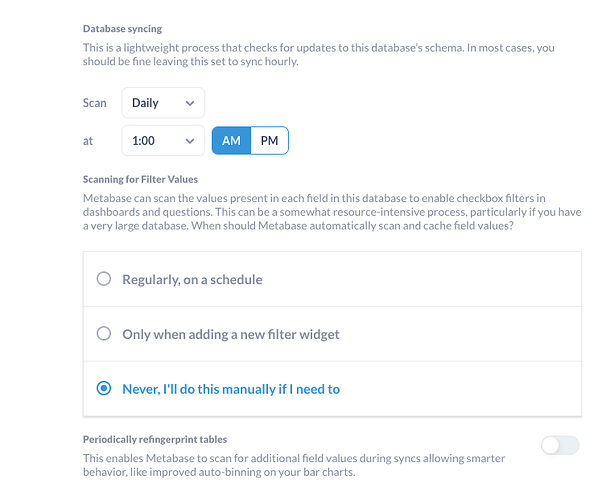Click the database syncing description paragraph

[x=319, y=55]
